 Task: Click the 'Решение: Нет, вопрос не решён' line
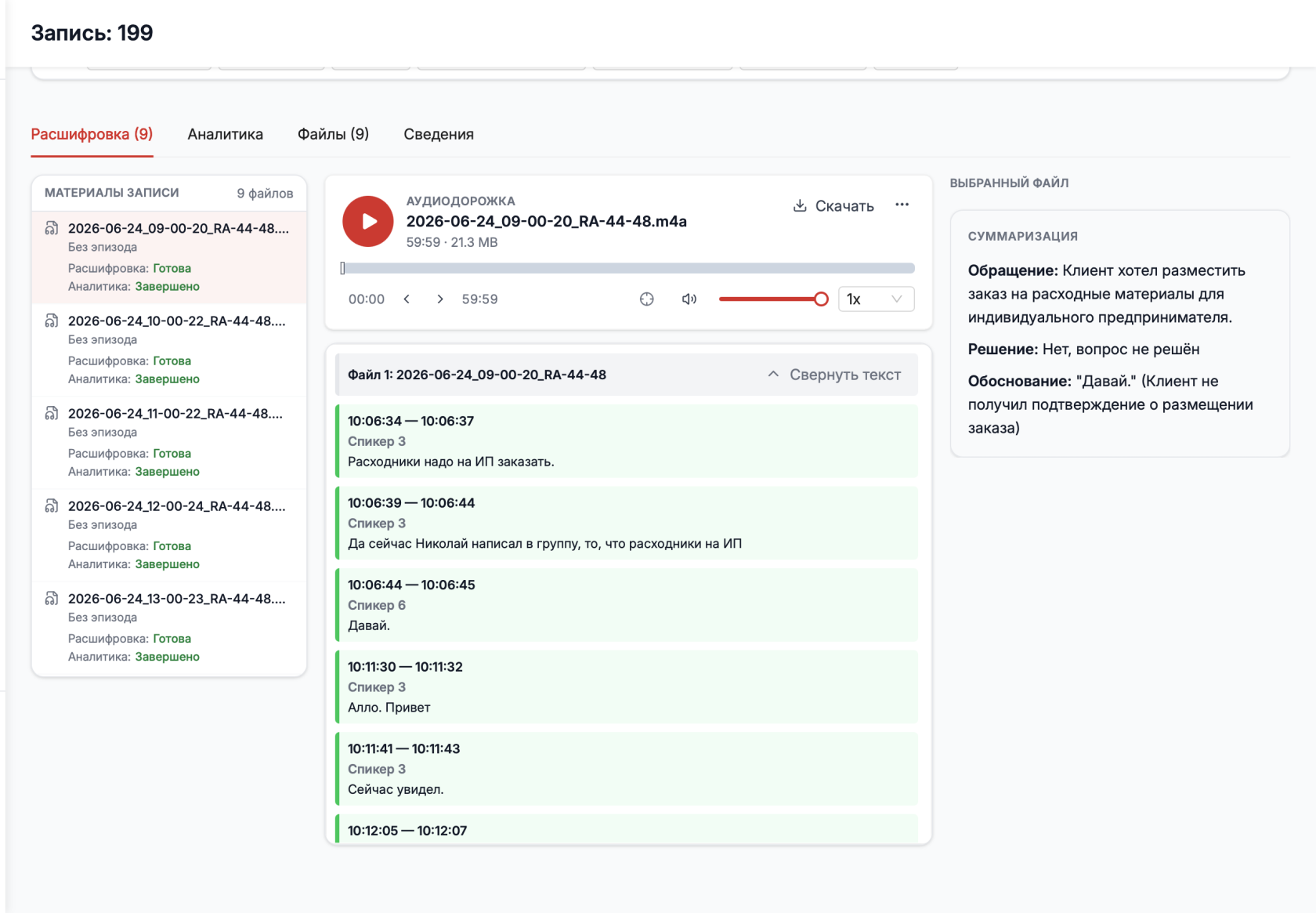1084,349
